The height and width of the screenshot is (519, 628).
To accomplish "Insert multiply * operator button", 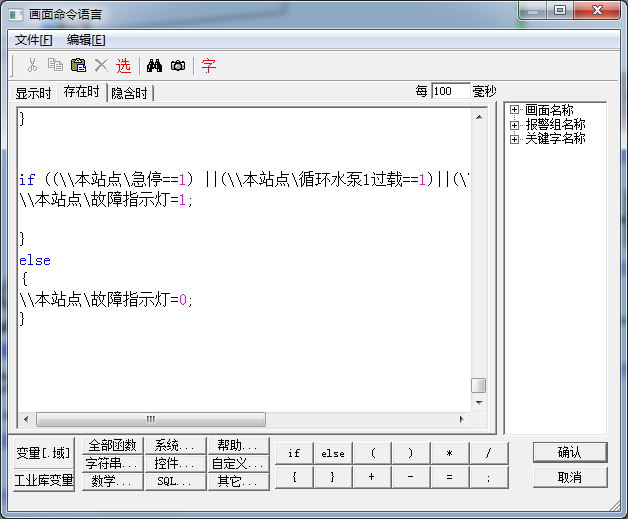I will (x=450, y=453).
